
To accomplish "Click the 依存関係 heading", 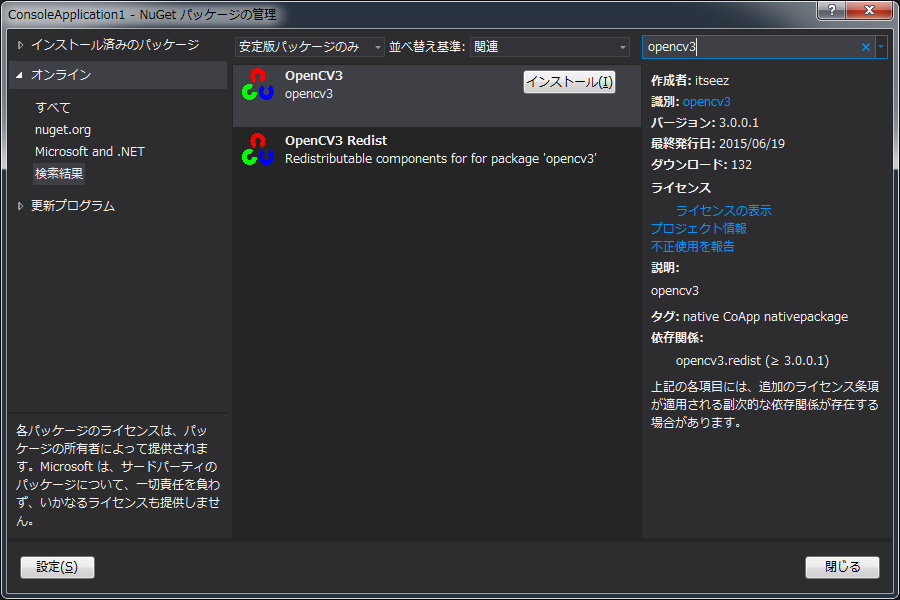I will [677, 338].
